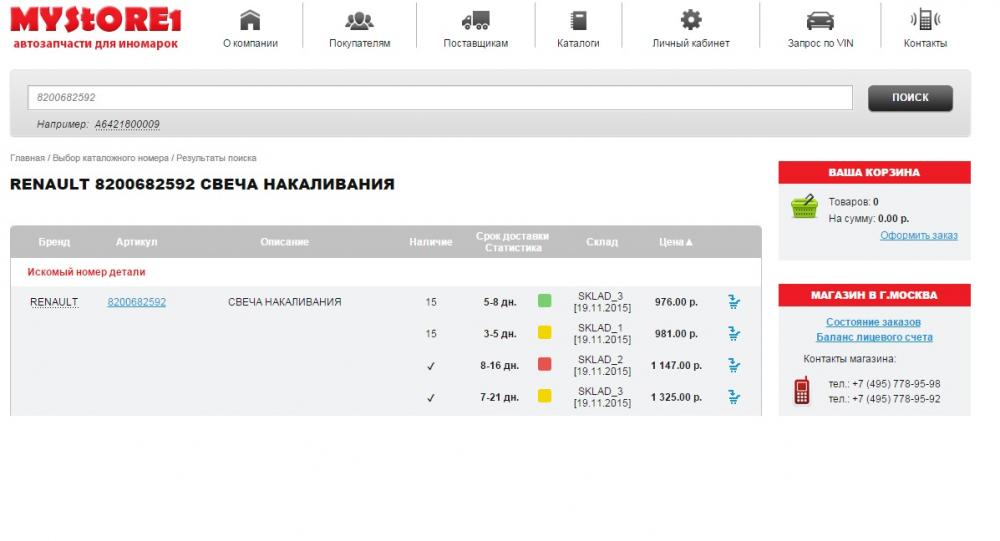Click green statistics square for 5-8 дн.
This screenshot has height=541, width=1000.
(x=545, y=300)
